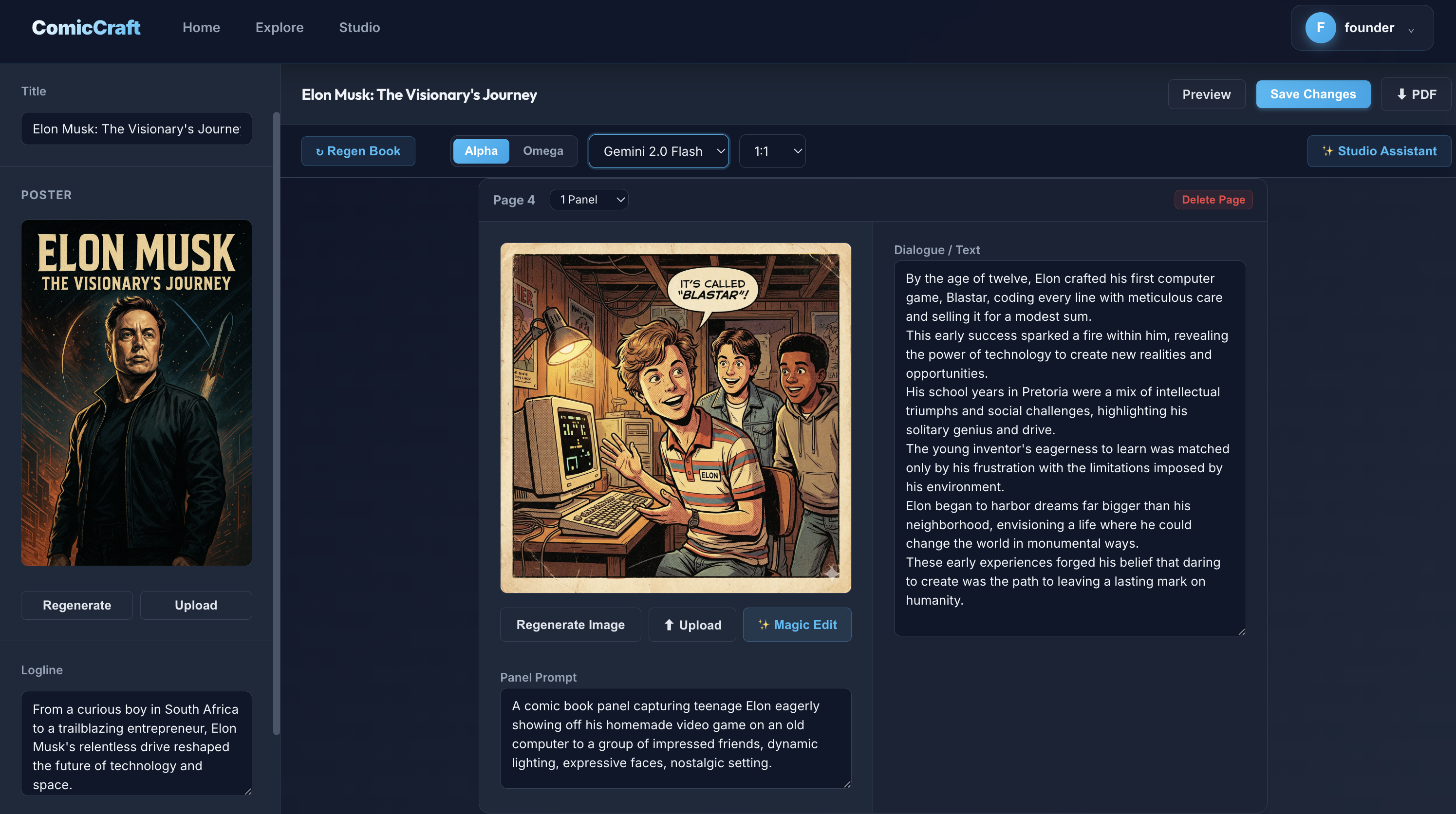Open the Gemini 2.0 Flash model dropdown
Screen dimensions: 1456x814
[x=658, y=151]
